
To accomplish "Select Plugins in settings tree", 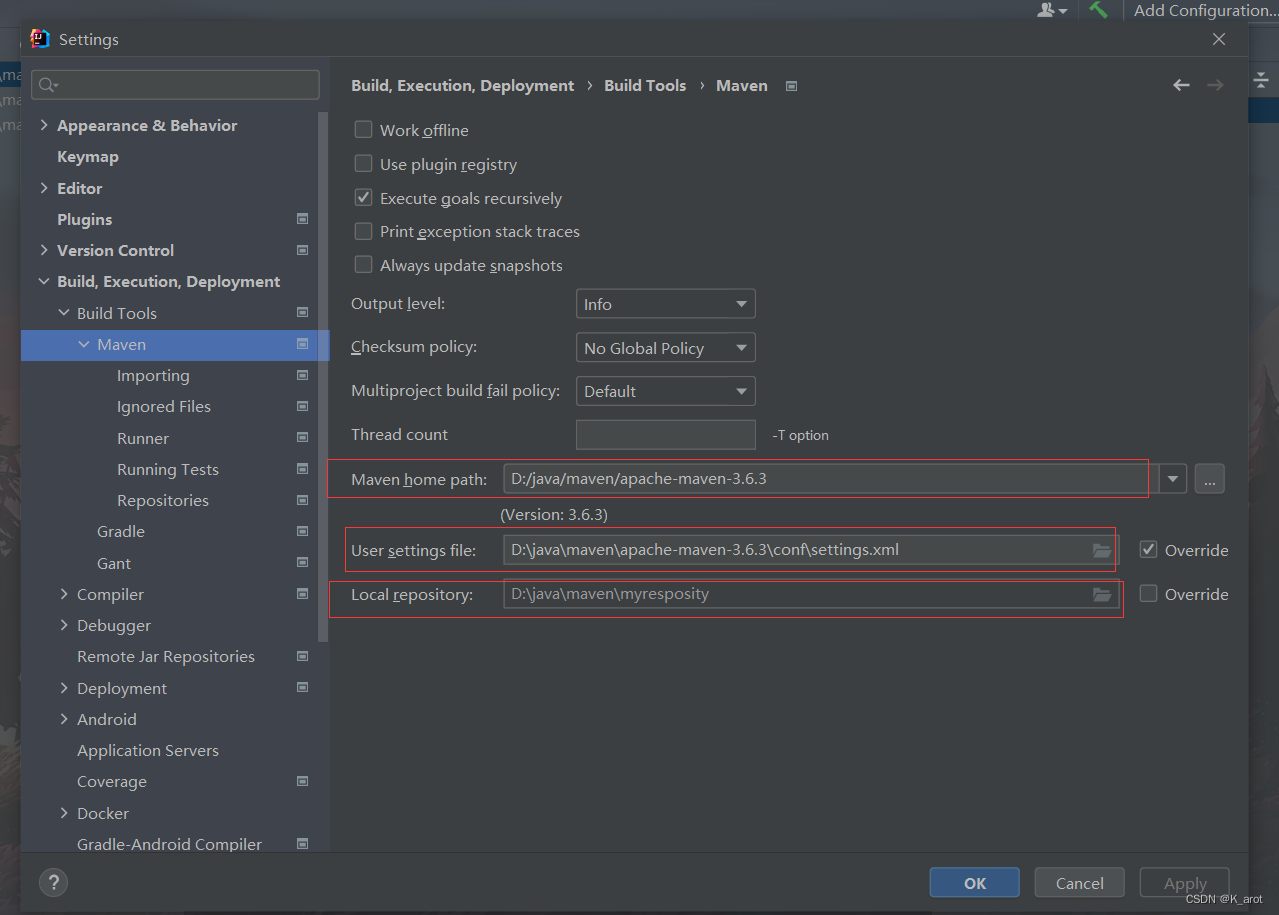I will pos(84,219).
